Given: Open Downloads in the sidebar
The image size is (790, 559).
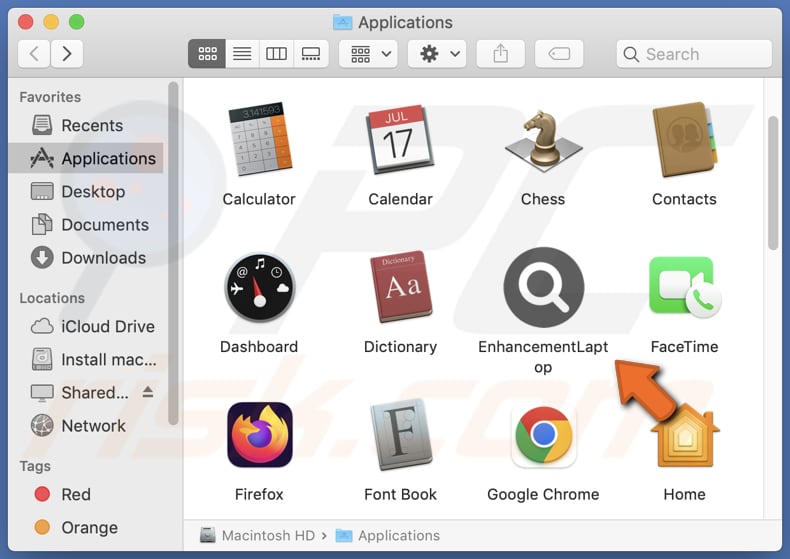Looking at the screenshot, I should 86,258.
